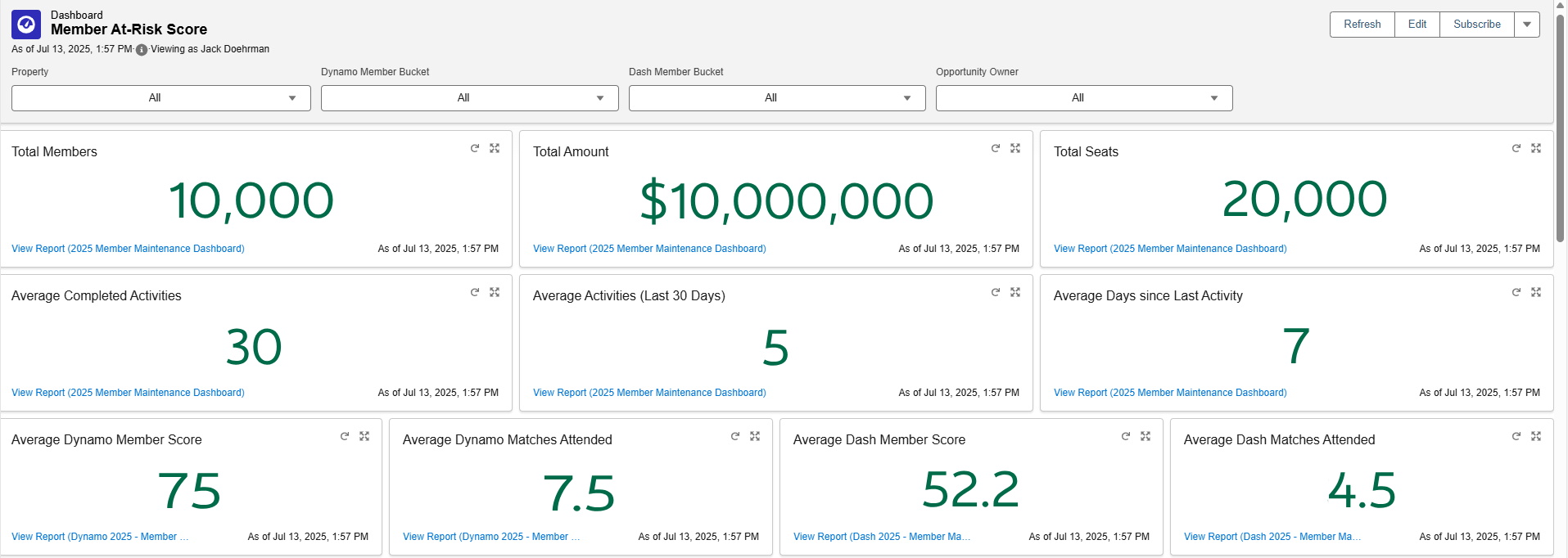Refresh Average Dynamo Matches Attended widget
This screenshot has height=558, width=1568.
point(735,436)
